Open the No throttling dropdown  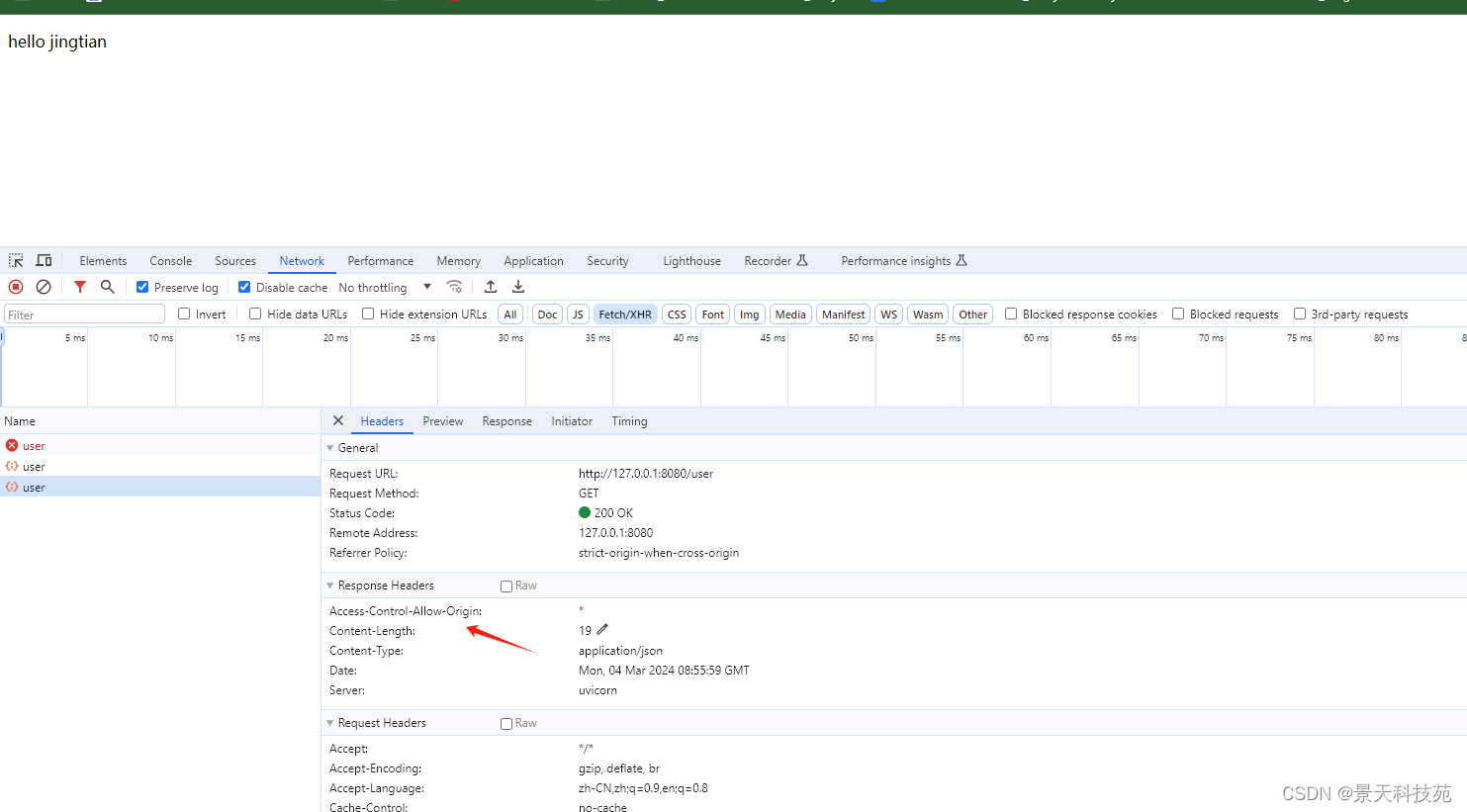(386, 287)
